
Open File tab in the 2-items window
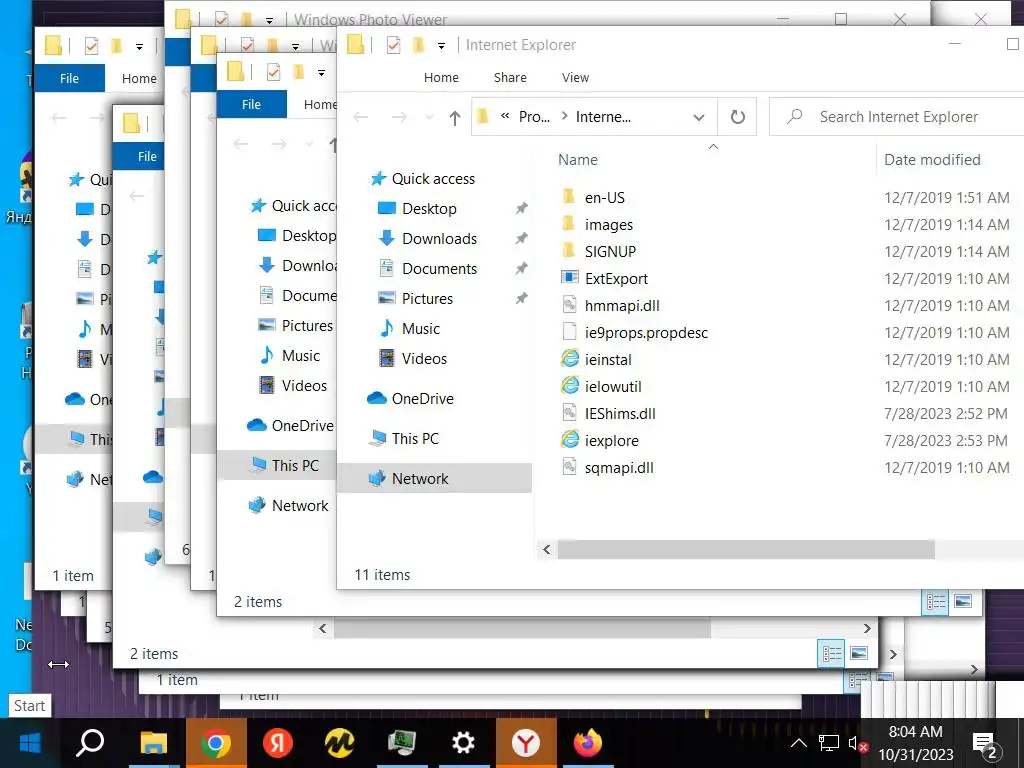click(x=251, y=104)
